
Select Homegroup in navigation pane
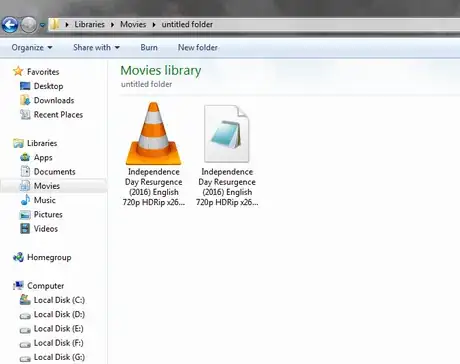coord(49,257)
